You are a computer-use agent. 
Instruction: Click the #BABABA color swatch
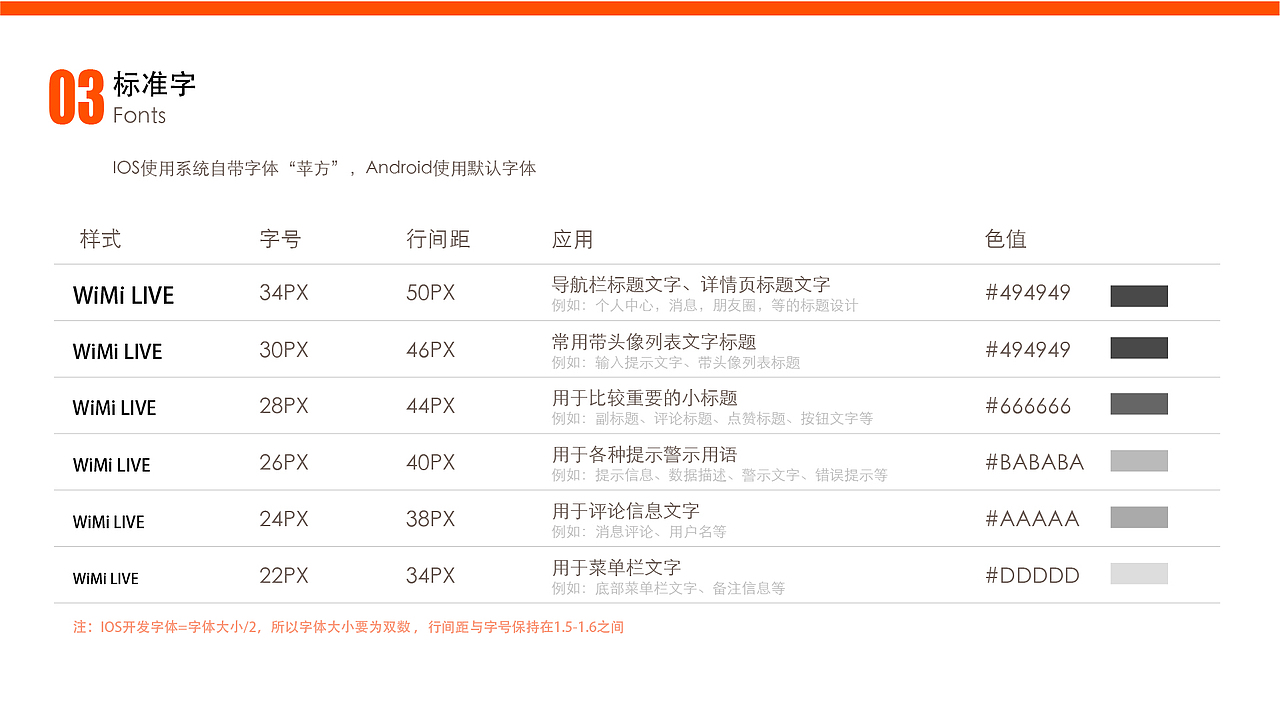1139,461
